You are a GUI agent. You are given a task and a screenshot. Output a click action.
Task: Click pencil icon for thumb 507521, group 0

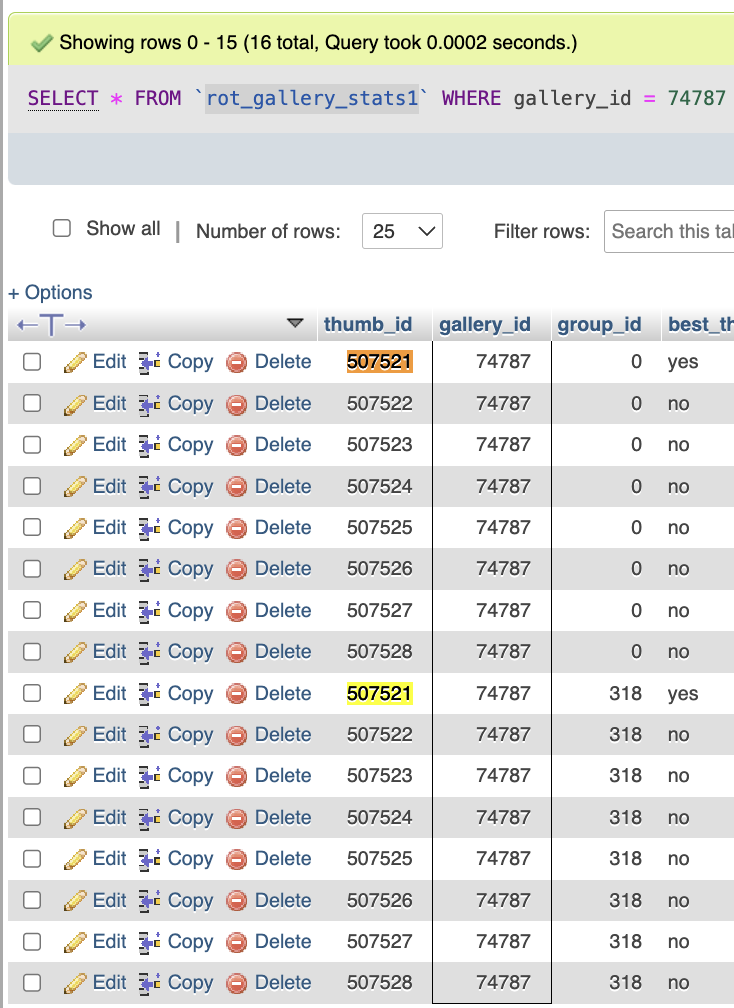(x=75, y=363)
